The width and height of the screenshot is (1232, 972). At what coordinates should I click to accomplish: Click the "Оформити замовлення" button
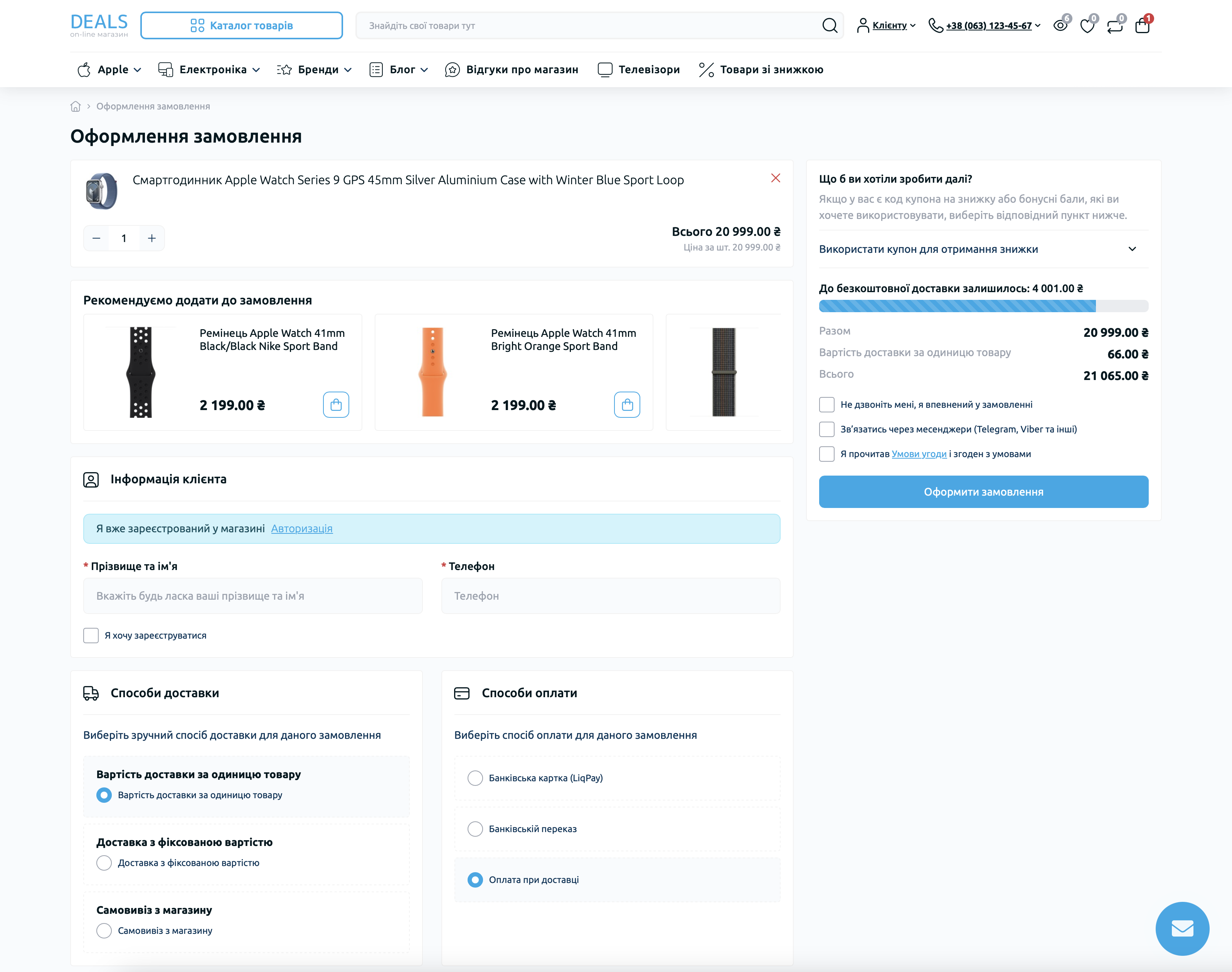tap(983, 492)
